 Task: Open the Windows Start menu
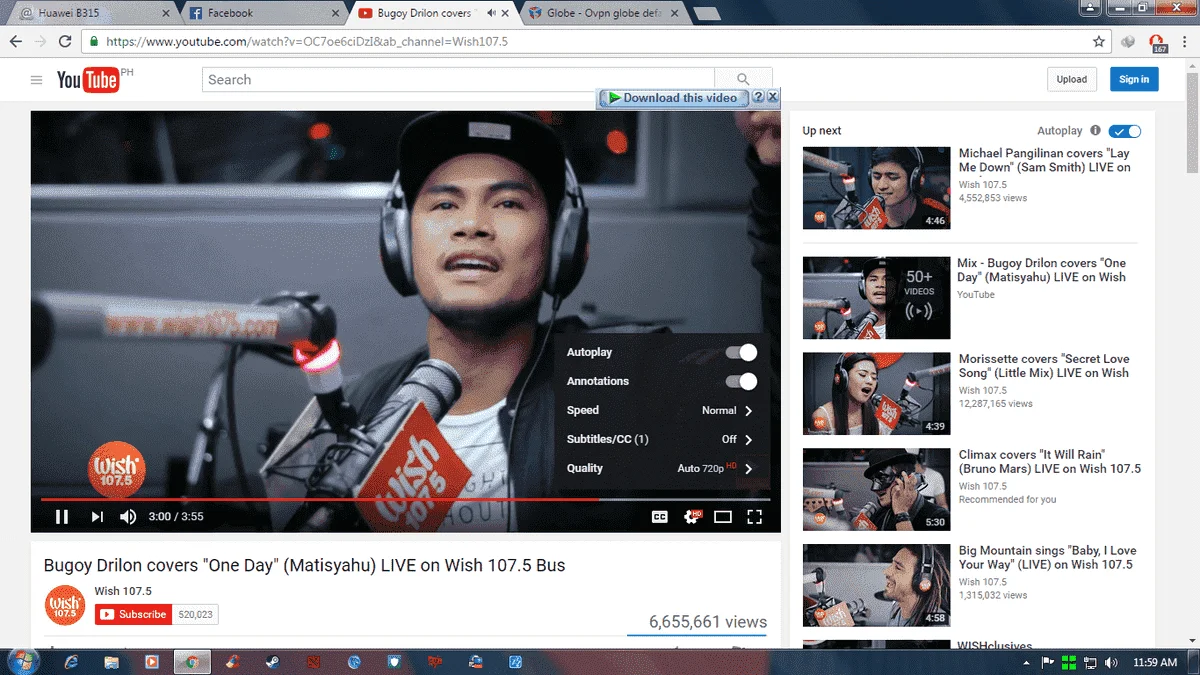point(21,661)
